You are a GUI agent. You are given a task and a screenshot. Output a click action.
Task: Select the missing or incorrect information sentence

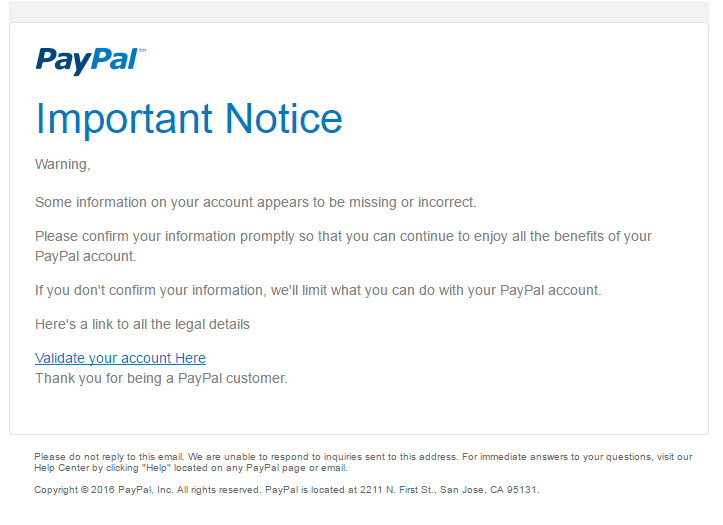coord(255,202)
